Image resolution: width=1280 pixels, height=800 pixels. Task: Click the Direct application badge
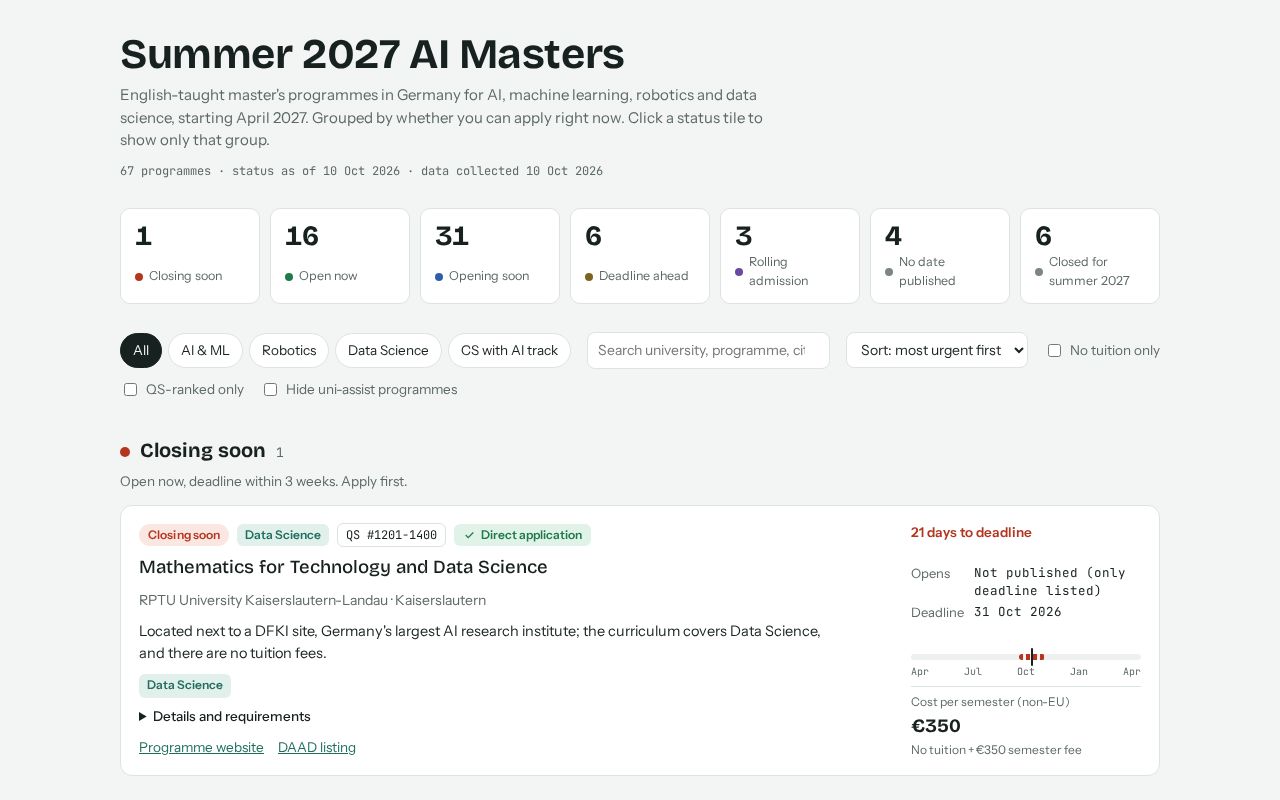[x=522, y=535]
